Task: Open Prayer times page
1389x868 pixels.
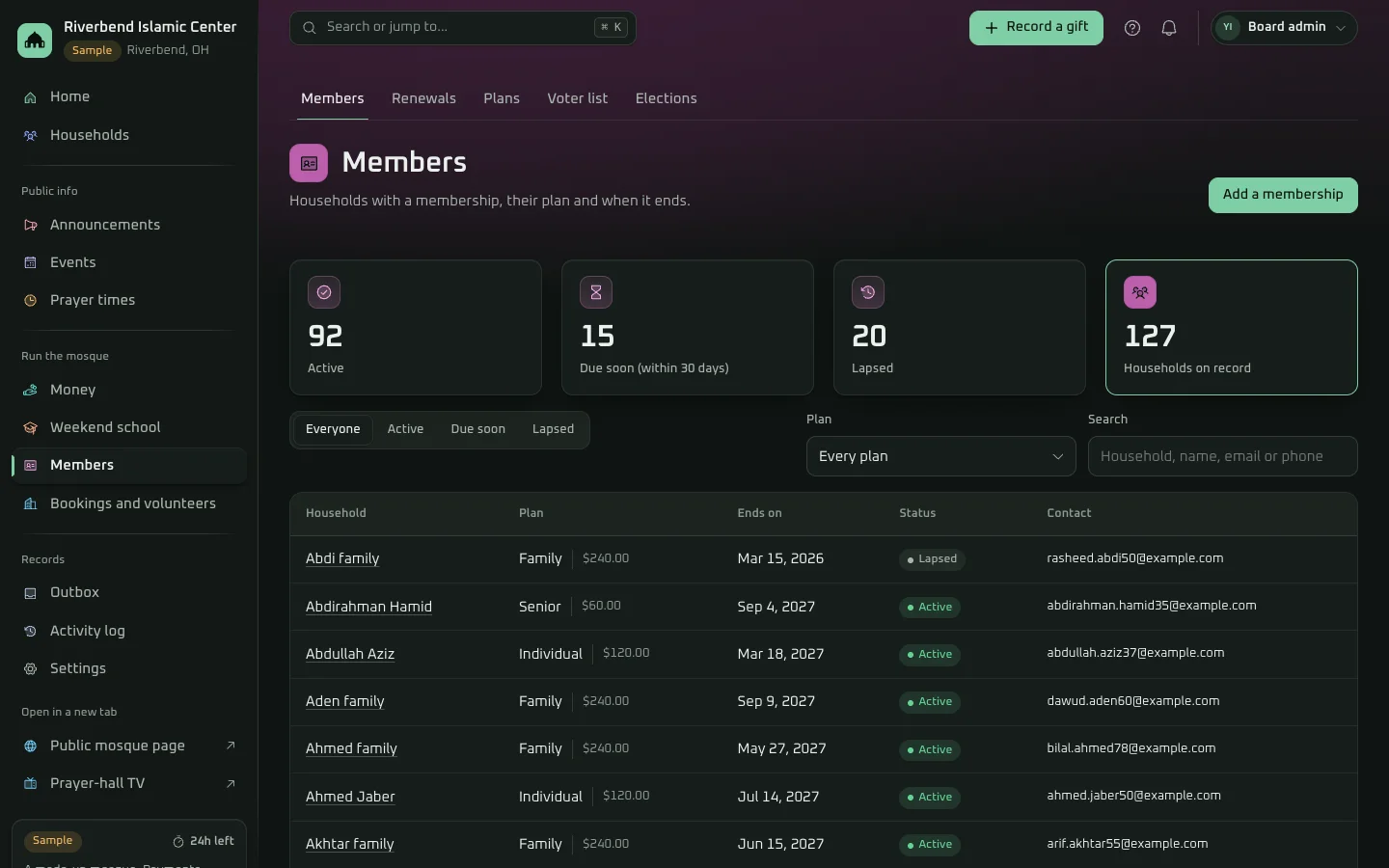Action: click(129, 300)
